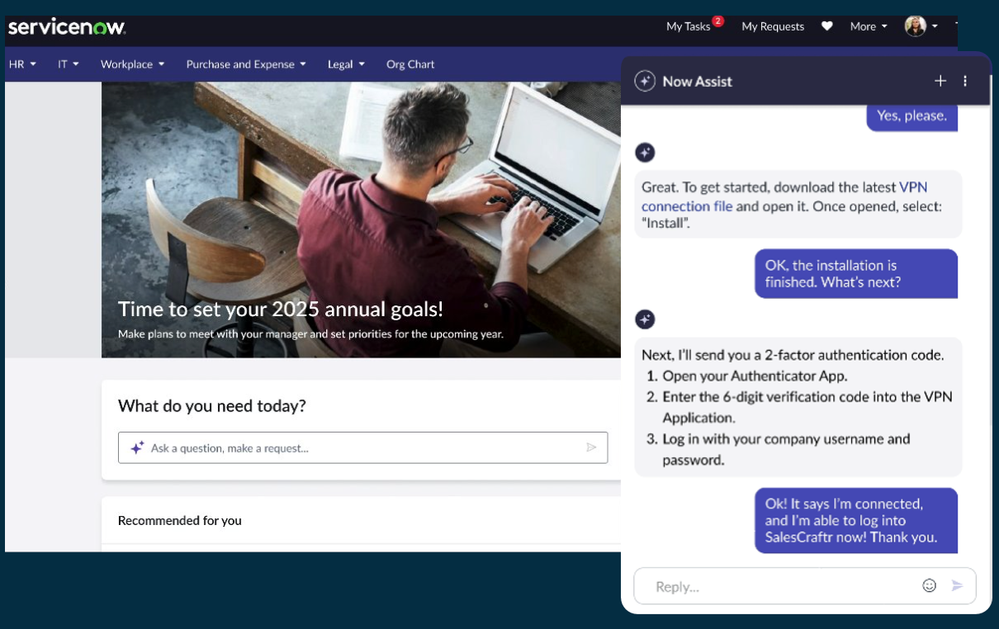The width and height of the screenshot is (999, 629).
Task: View My Tasks with the notification badge
Action: click(x=688, y=26)
